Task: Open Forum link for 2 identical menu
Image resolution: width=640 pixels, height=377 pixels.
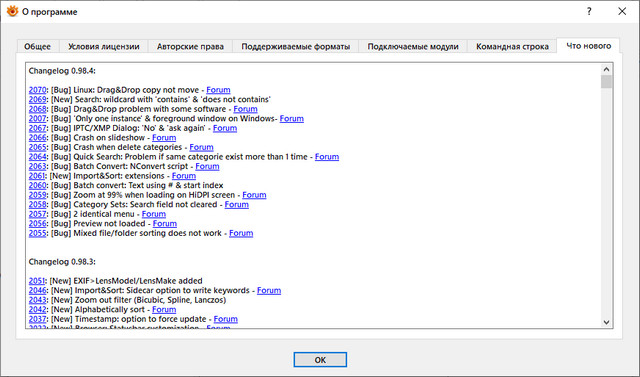Action: coord(154,214)
